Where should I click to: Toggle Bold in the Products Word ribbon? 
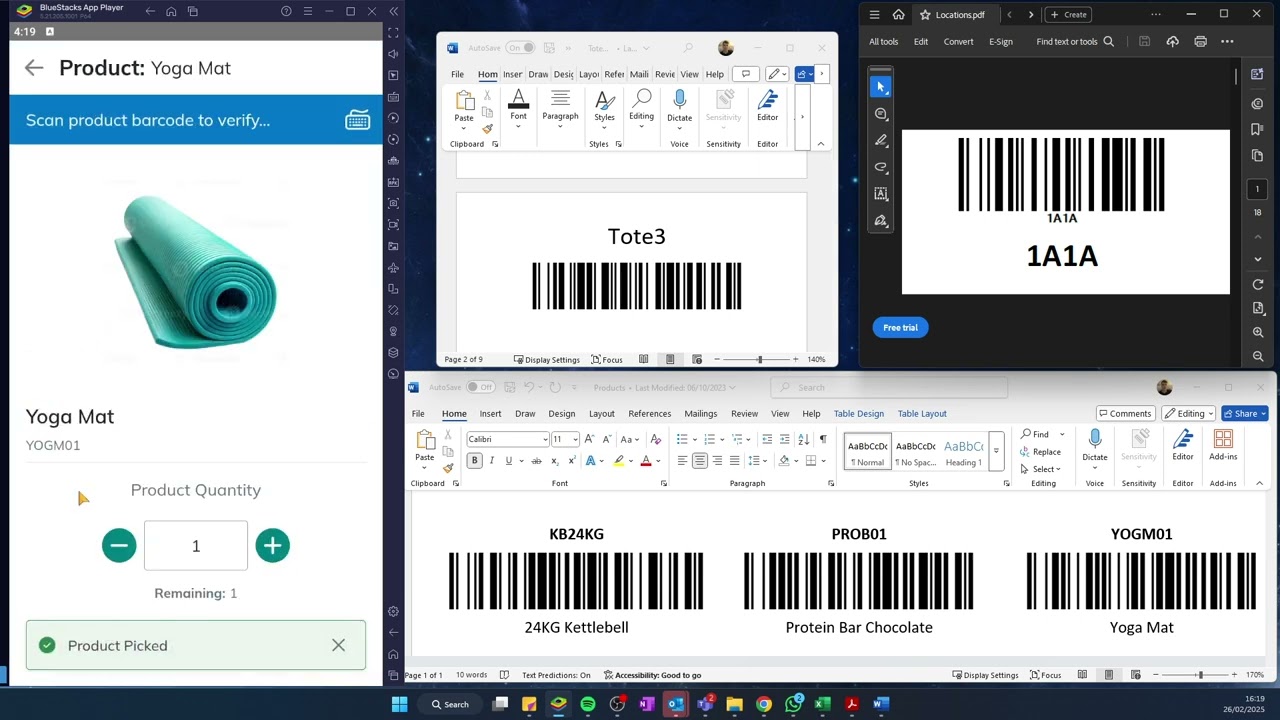tap(474, 461)
